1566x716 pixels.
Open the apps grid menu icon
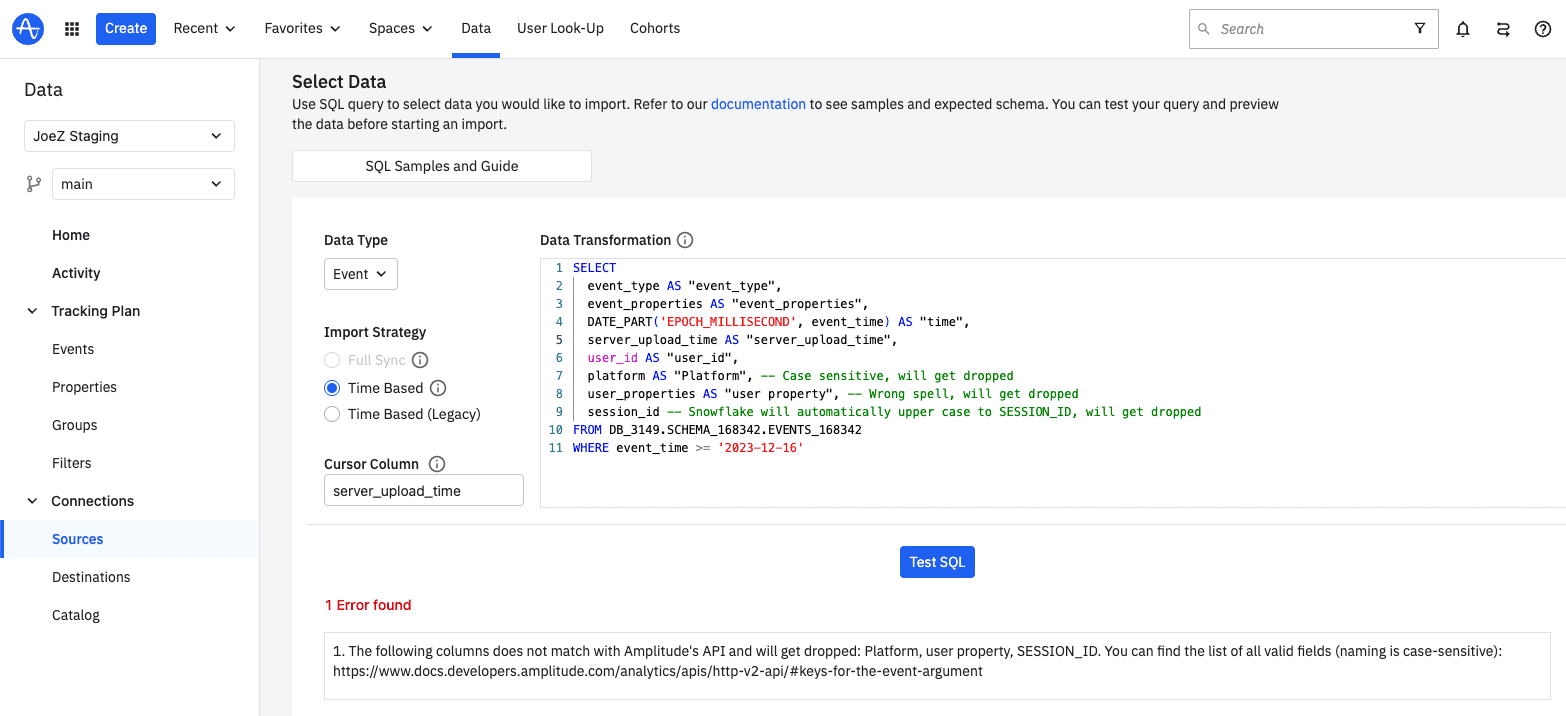click(x=72, y=29)
